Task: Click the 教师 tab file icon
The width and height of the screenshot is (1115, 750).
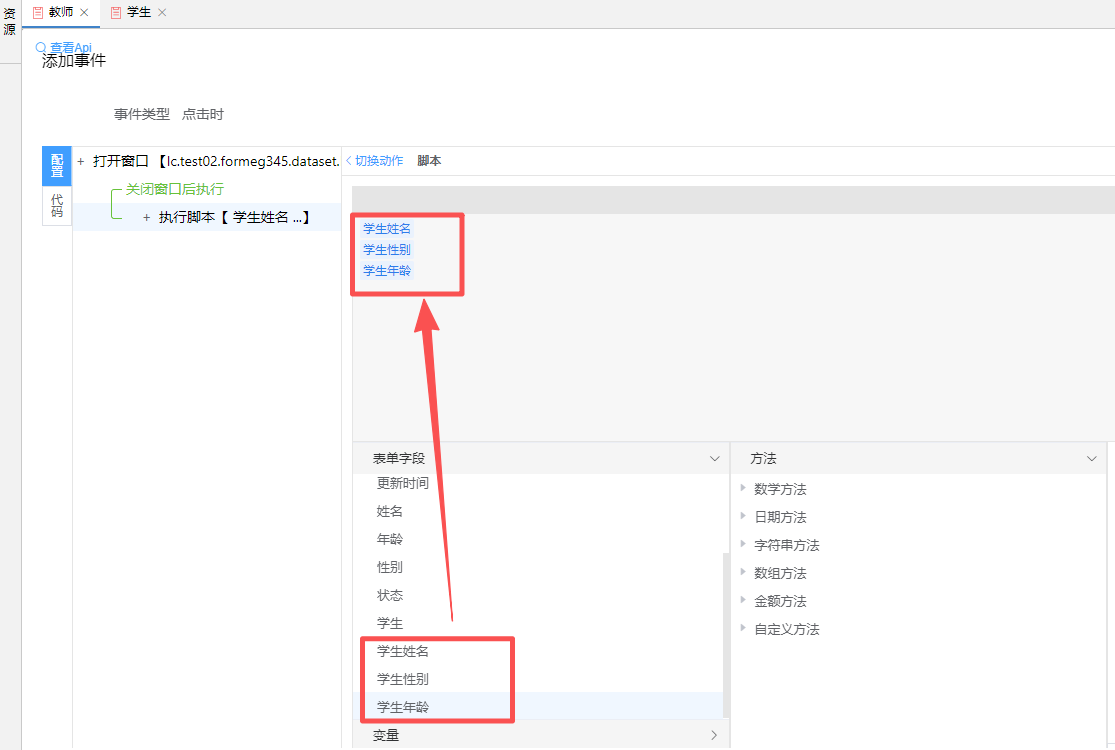Action: [x=38, y=12]
